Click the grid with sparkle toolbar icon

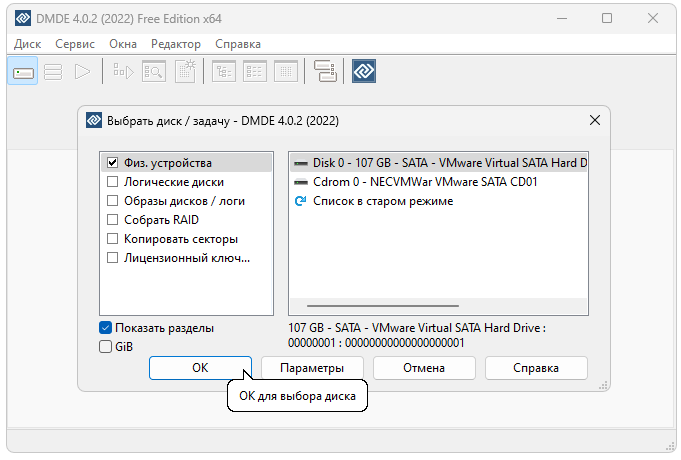185,72
